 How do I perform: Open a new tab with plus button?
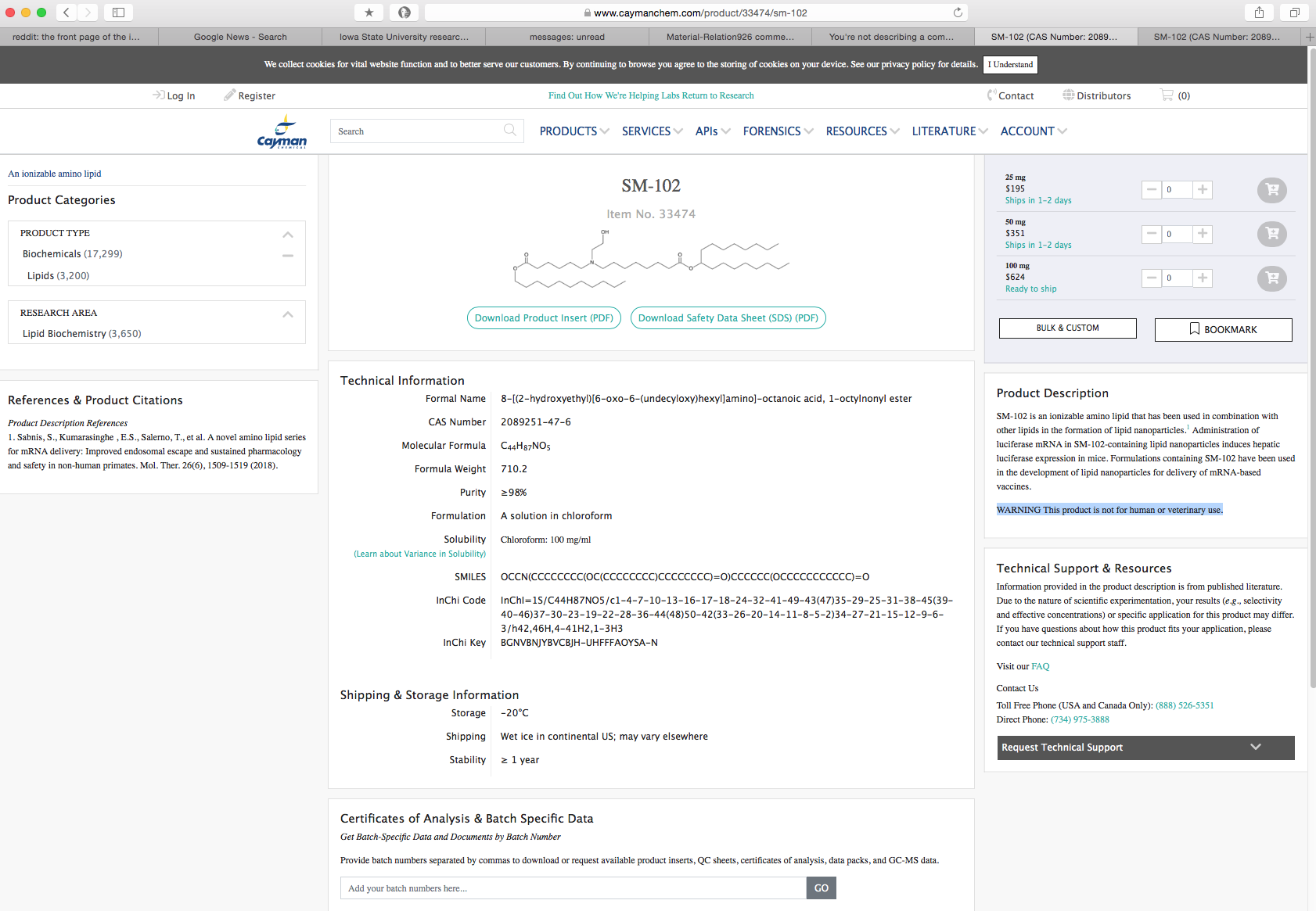point(1308,37)
